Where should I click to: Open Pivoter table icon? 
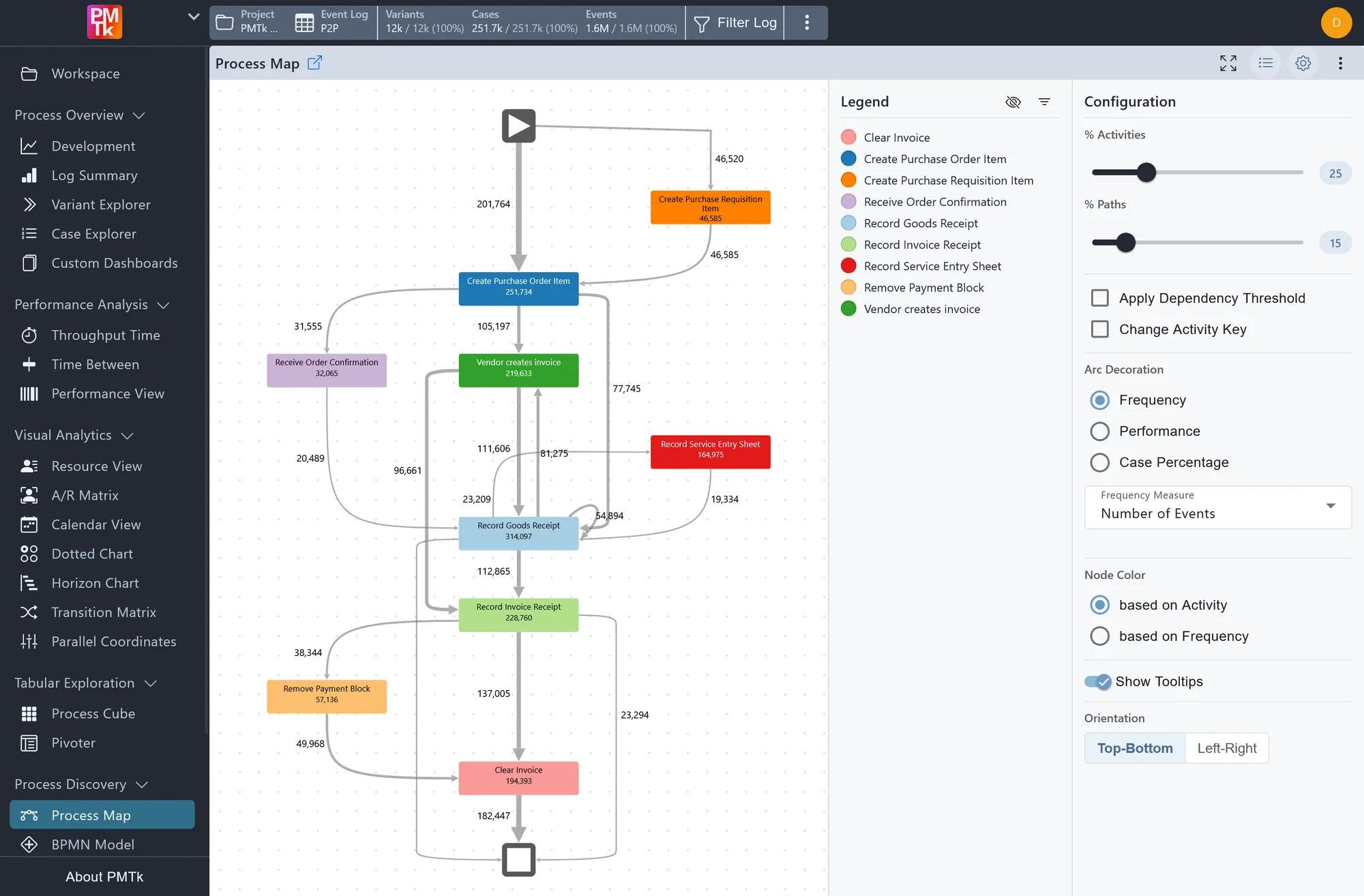coord(29,743)
